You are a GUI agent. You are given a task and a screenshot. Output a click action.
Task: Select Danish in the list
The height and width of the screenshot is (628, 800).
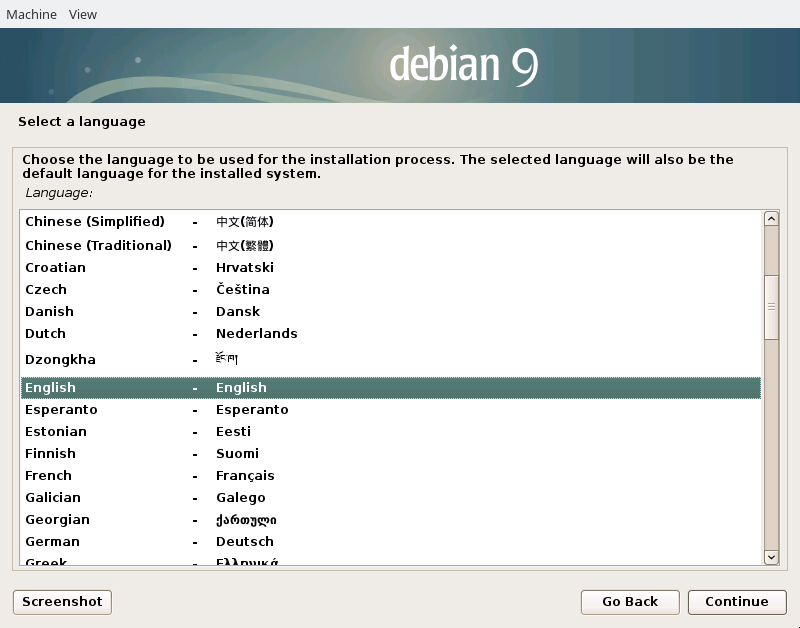(391, 311)
